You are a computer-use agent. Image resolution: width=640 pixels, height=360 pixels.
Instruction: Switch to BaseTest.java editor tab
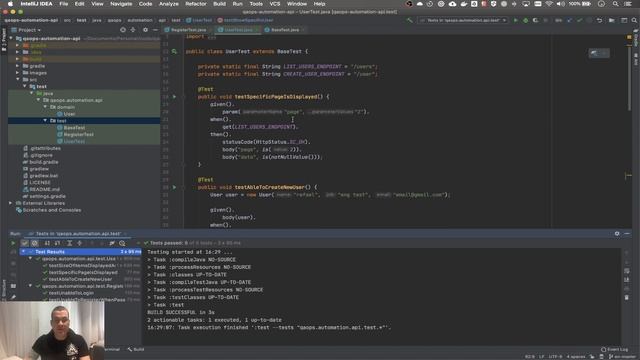coord(284,30)
